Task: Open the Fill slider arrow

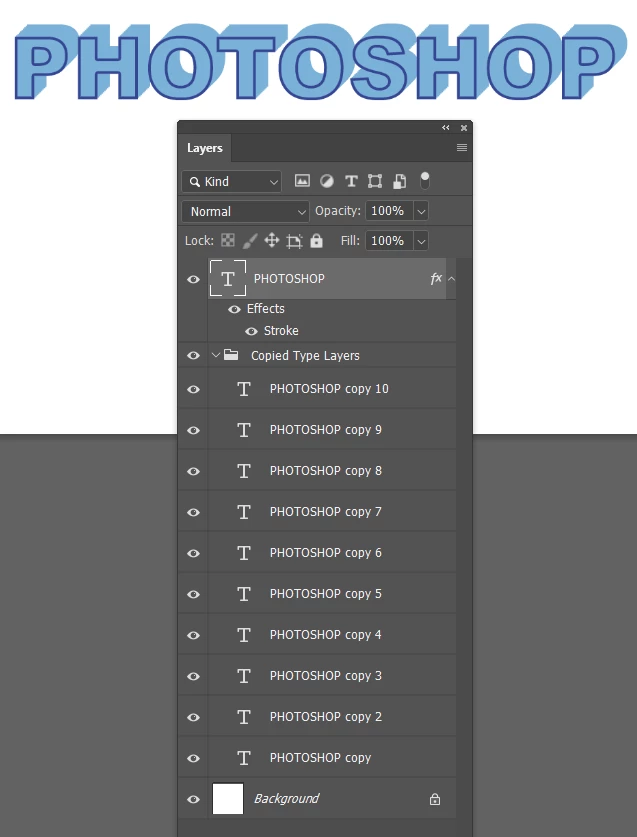Action: pos(421,241)
